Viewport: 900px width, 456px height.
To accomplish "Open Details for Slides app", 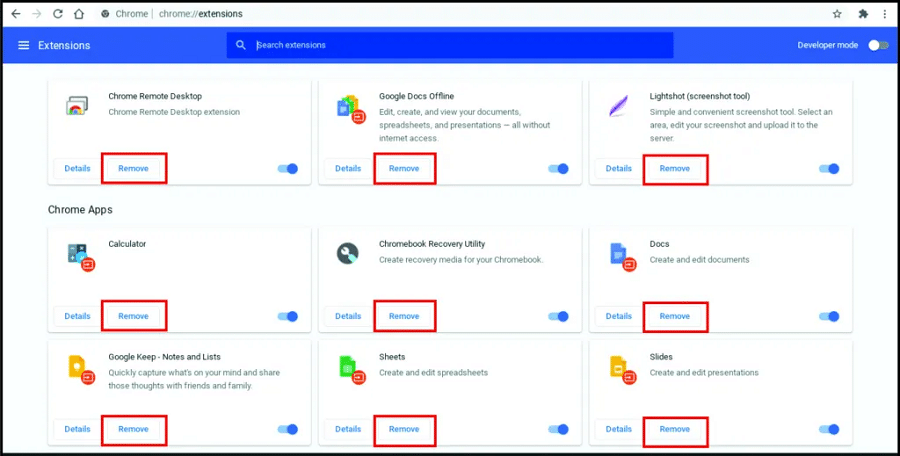I will click(619, 429).
